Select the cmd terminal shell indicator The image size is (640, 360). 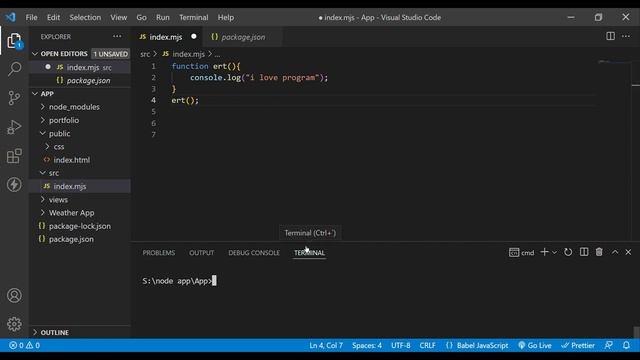(521, 253)
